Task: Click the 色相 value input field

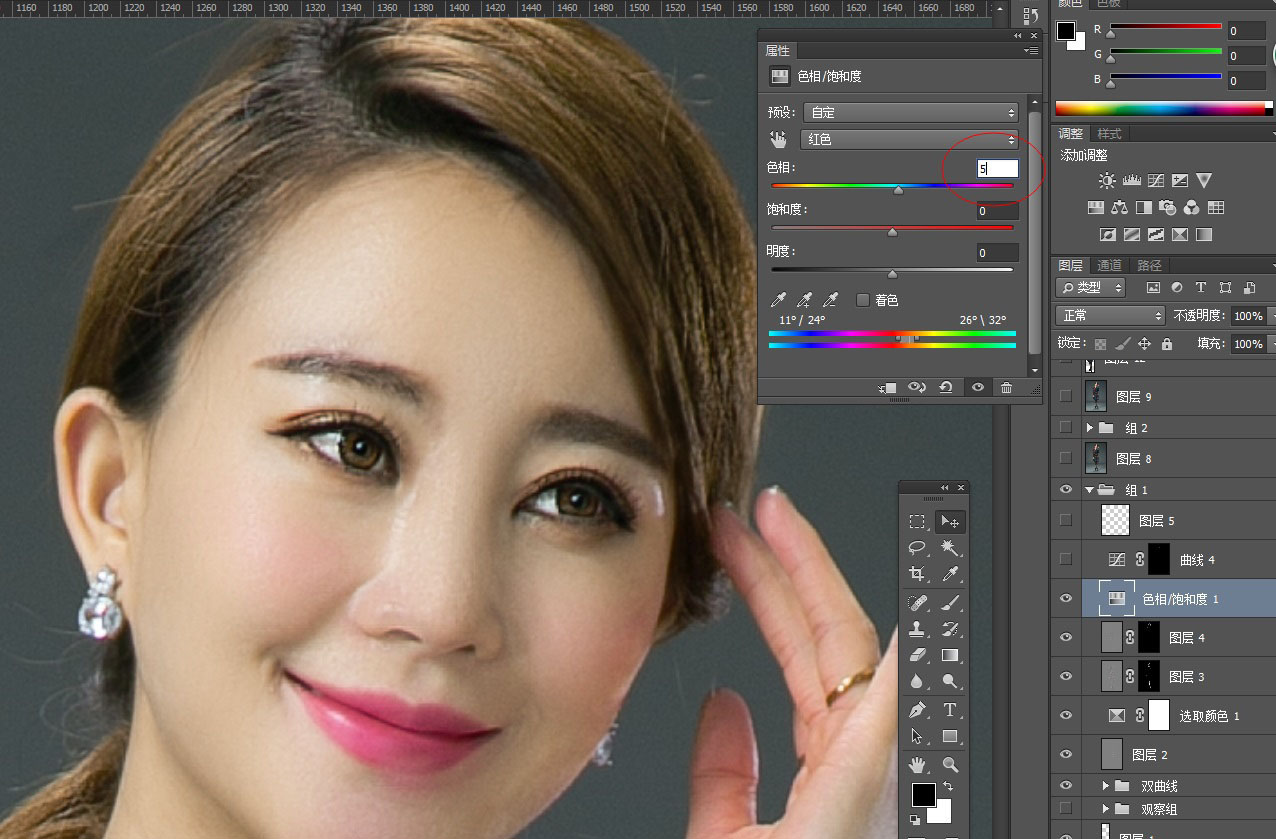Action: click(997, 169)
